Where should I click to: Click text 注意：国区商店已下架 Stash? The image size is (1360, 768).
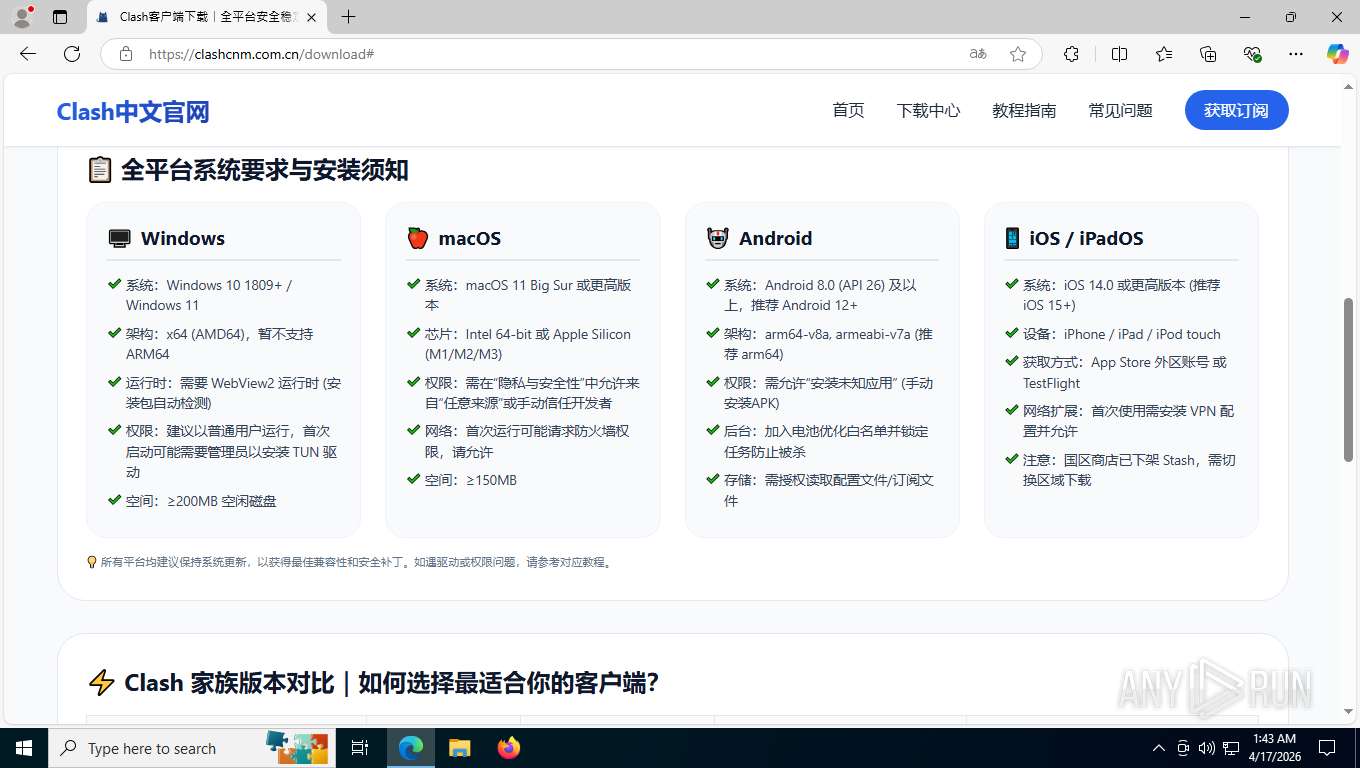(x=1109, y=460)
